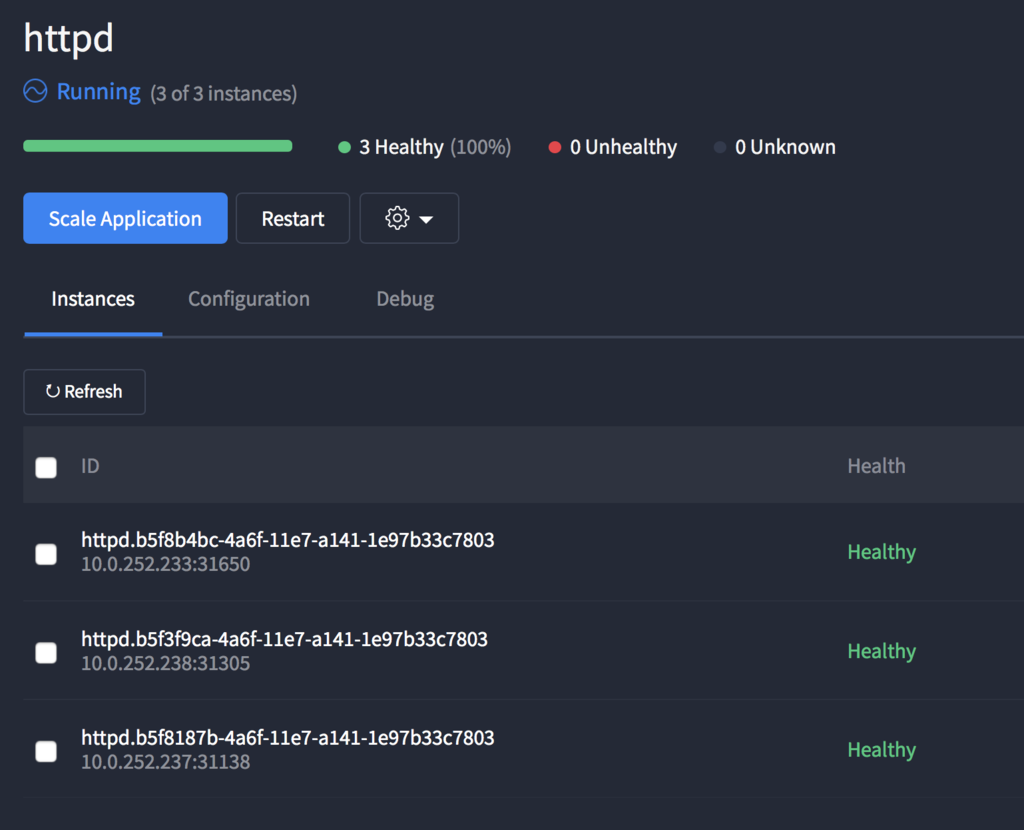This screenshot has width=1024, height=830.
Task: Click the Health column header
Action: click(x=876, y=466)
